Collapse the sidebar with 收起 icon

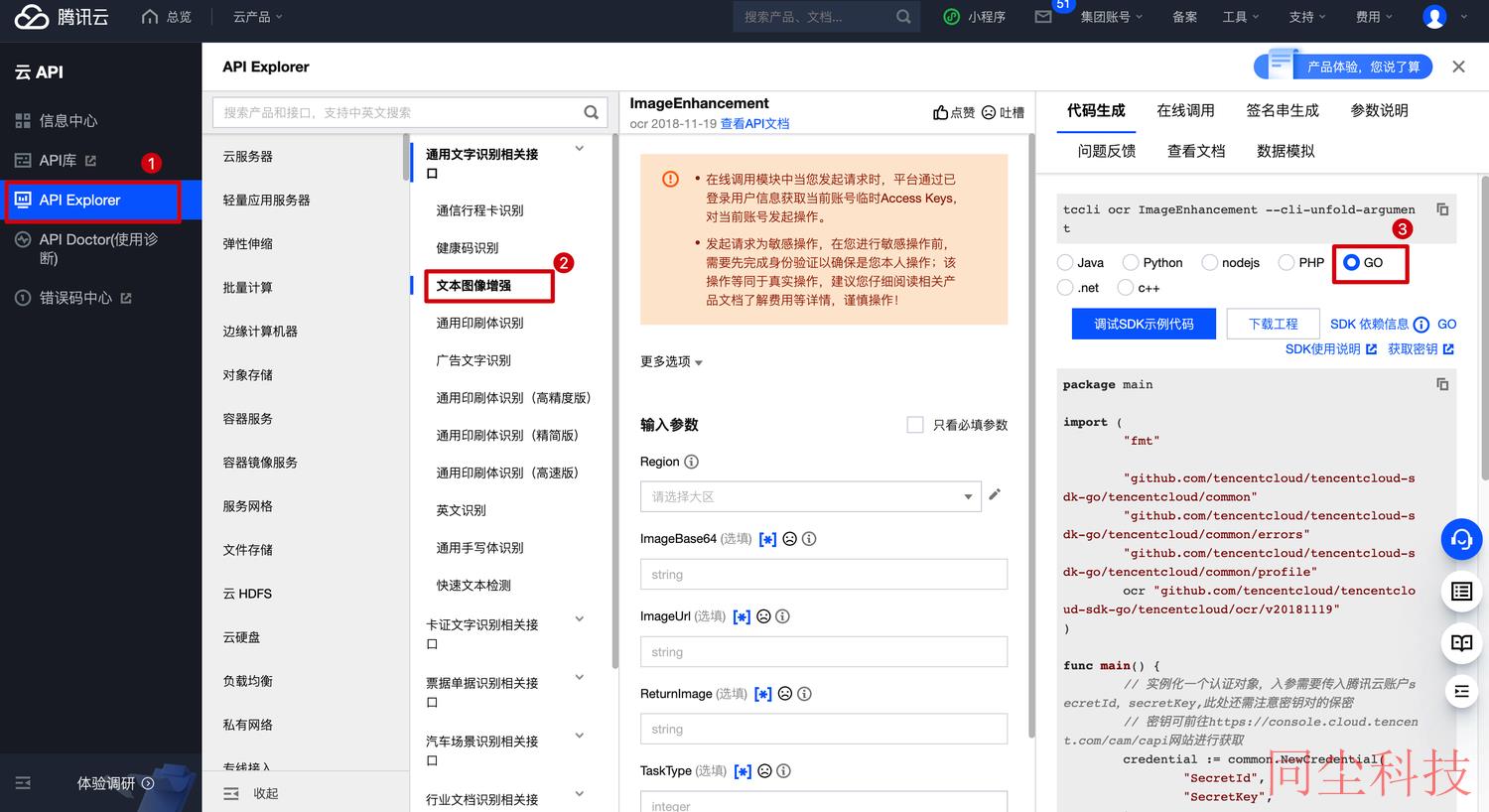231,793
